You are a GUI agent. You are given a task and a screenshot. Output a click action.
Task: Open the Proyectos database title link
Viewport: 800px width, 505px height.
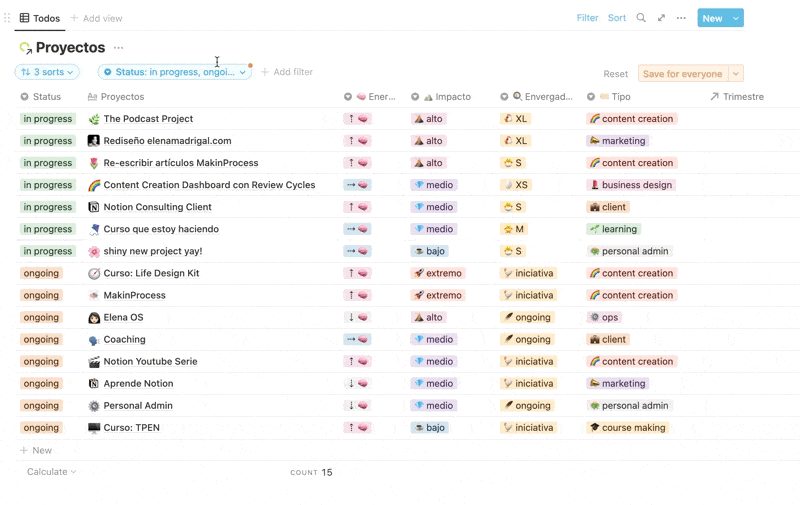coord(70,47)
